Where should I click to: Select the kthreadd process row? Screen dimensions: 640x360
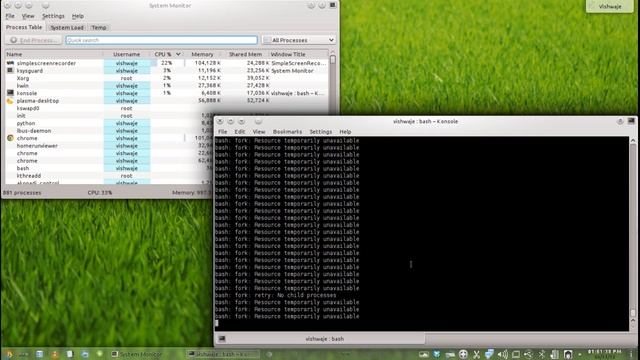109,176
